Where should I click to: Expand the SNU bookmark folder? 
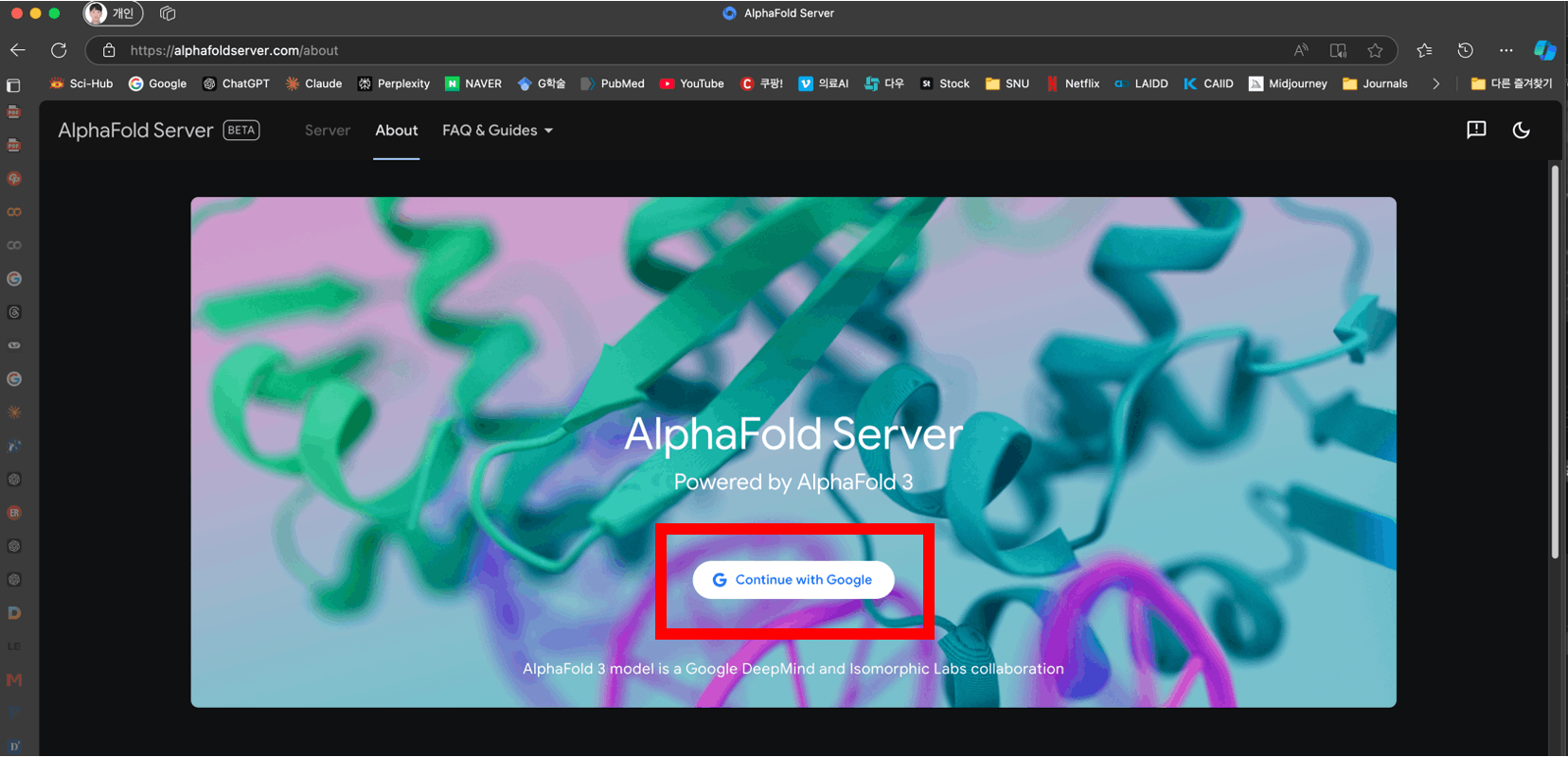[x=1007, y=83]
